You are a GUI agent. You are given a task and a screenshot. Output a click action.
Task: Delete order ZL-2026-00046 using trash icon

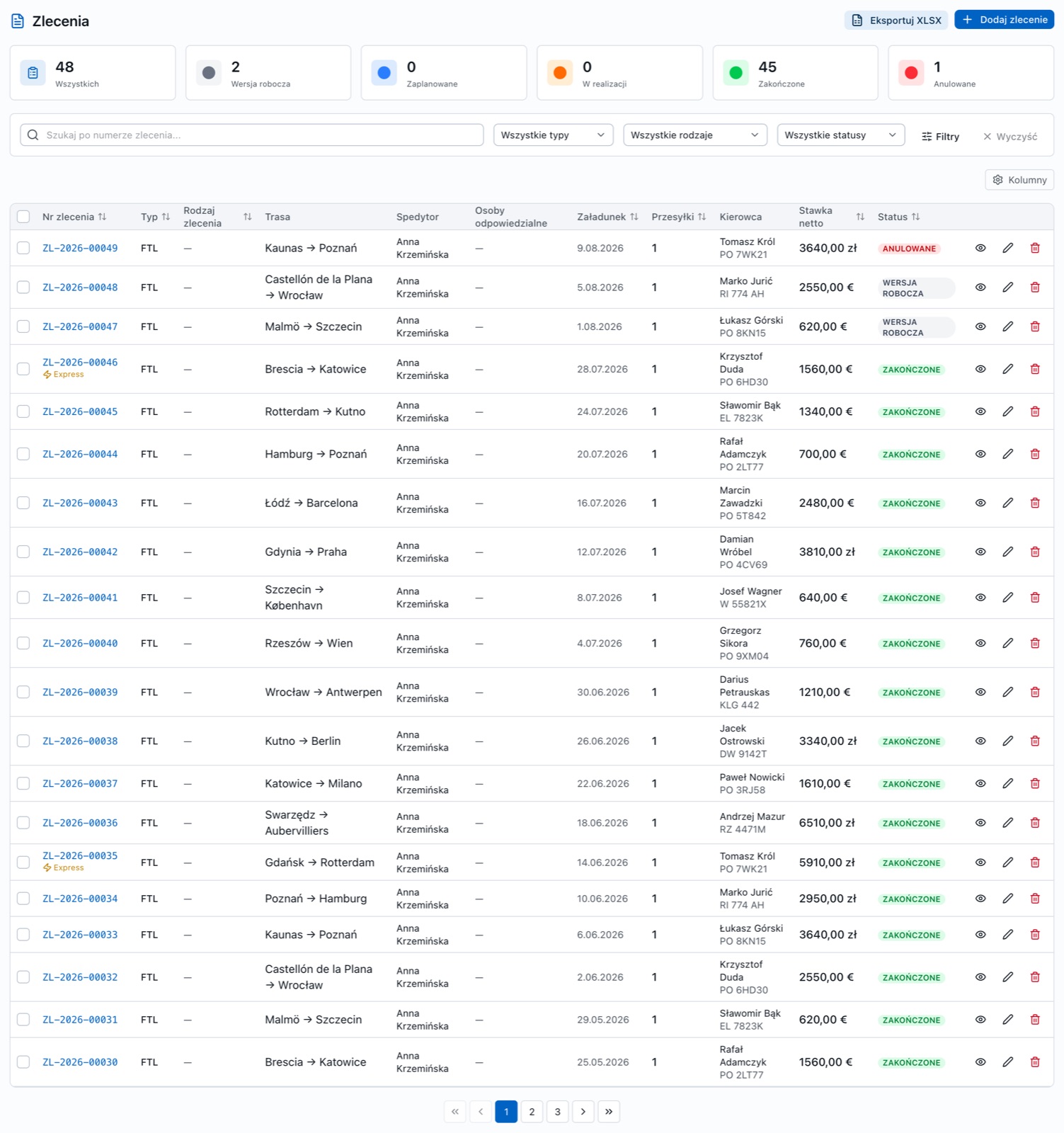coord(1035,369)
